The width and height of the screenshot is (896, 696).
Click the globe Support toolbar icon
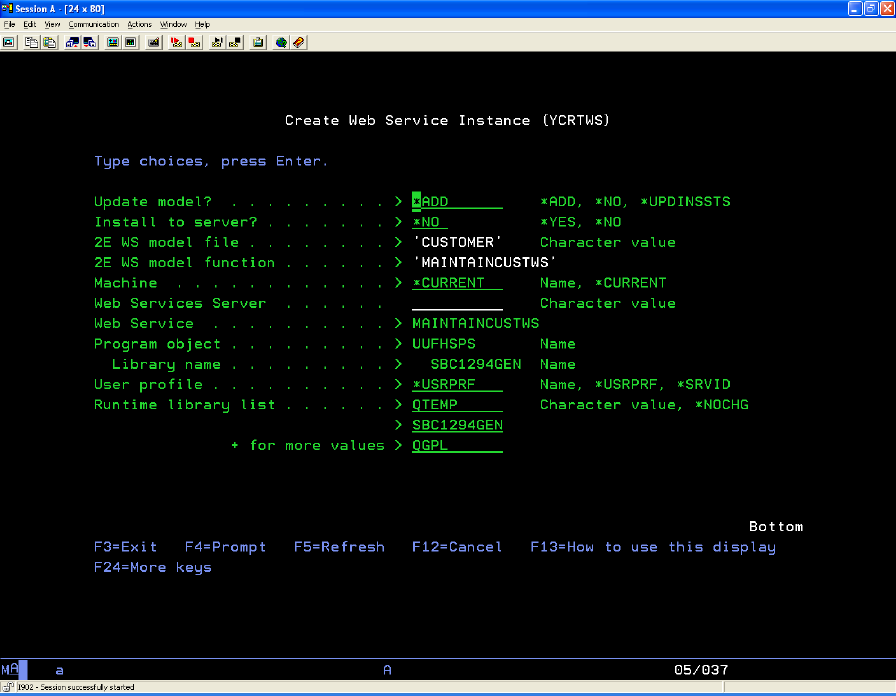pos(281,42)
